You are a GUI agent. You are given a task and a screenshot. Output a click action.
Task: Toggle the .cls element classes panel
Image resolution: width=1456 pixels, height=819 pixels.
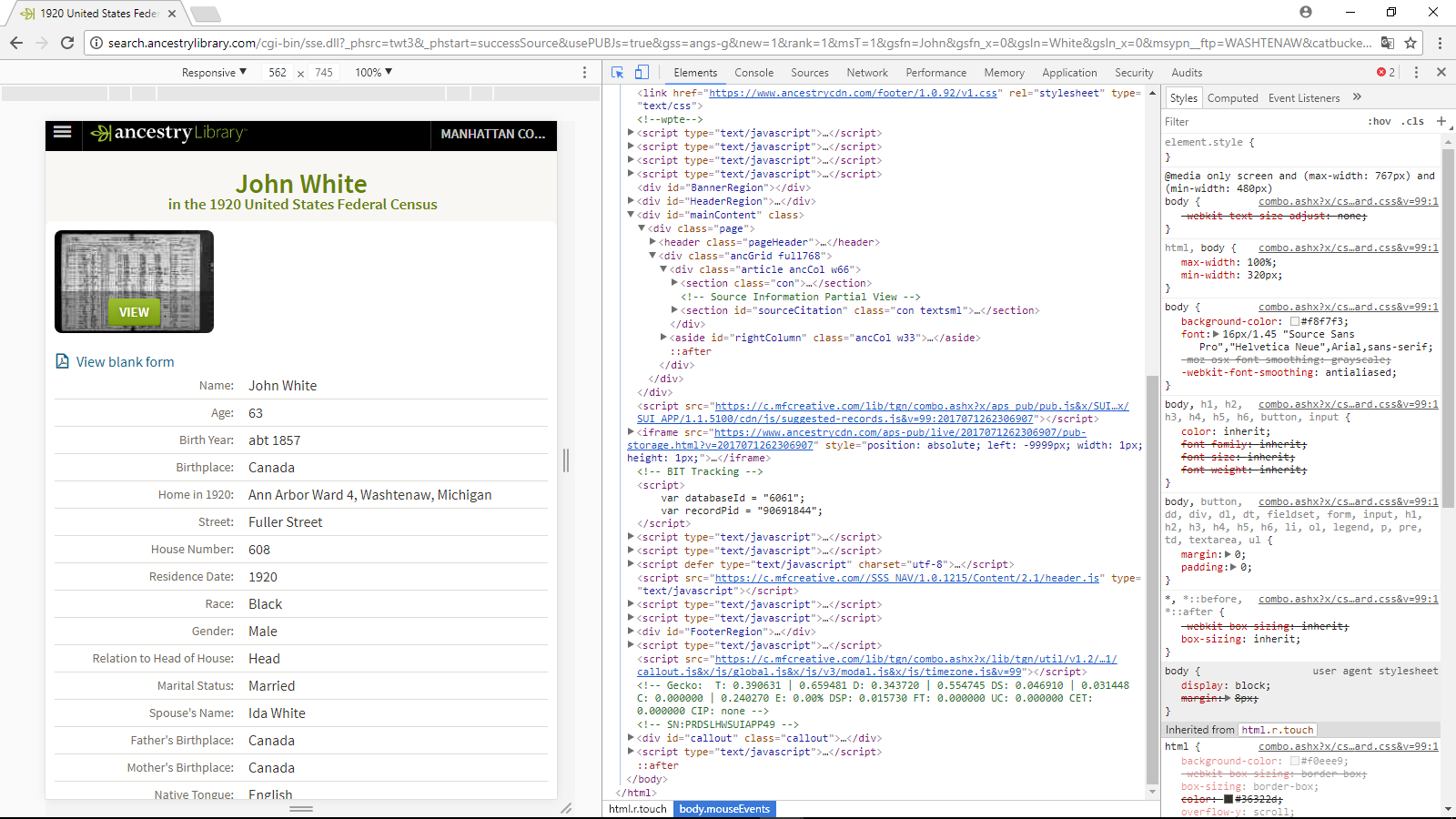point(1412,121)
